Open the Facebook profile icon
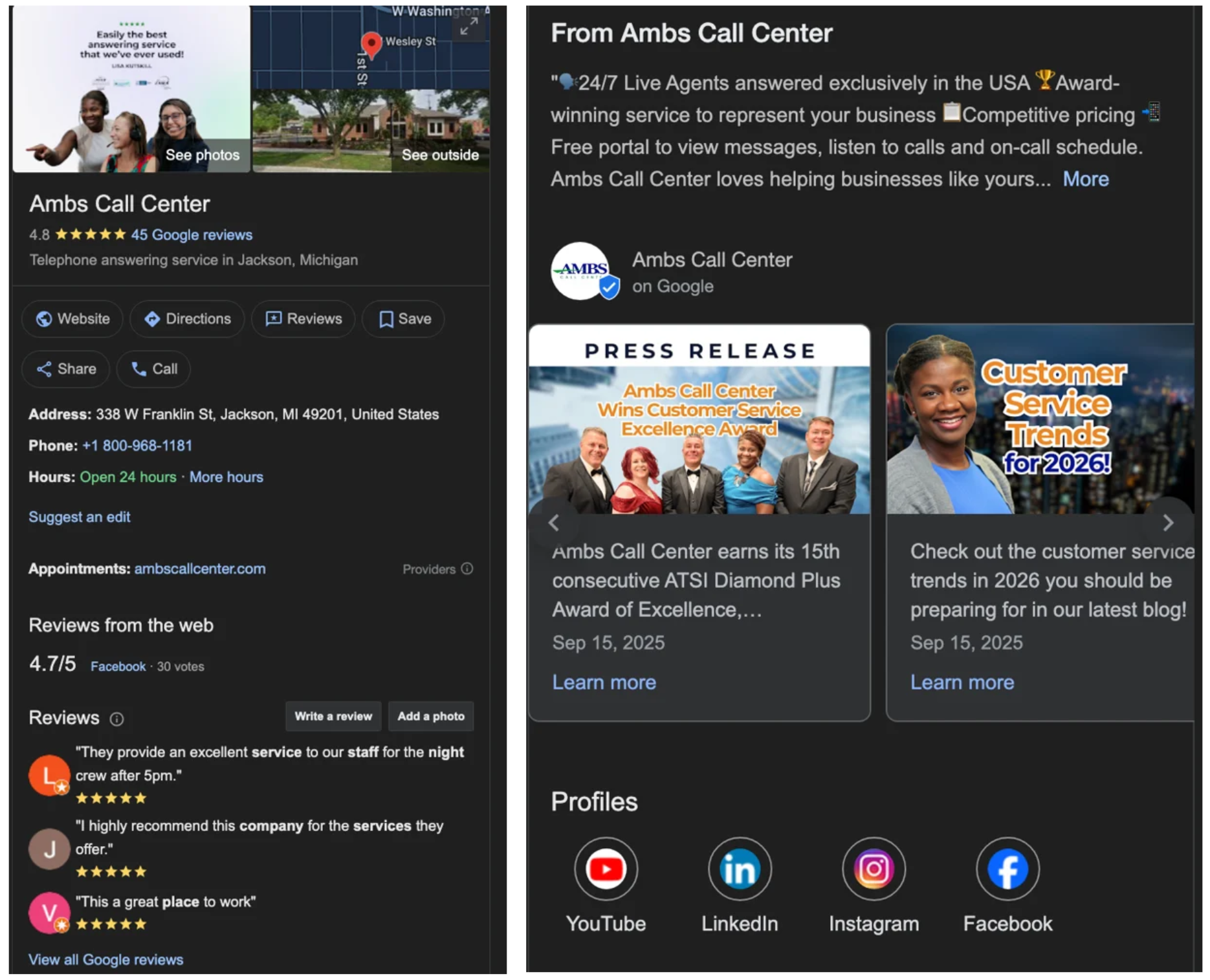1210x980 pixels. tap(1007, 869)
